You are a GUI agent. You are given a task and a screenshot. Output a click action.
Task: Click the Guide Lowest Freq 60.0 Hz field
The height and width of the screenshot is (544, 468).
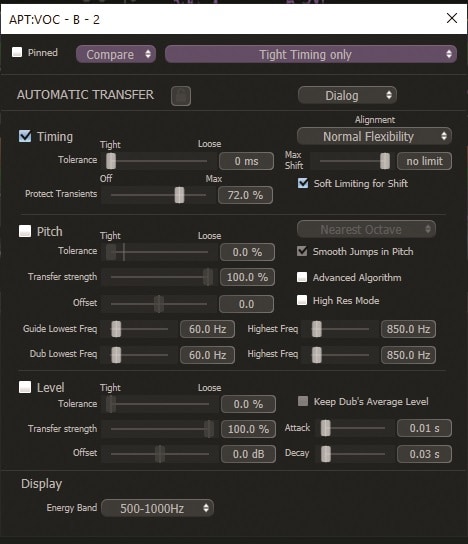tap(207, 329)
